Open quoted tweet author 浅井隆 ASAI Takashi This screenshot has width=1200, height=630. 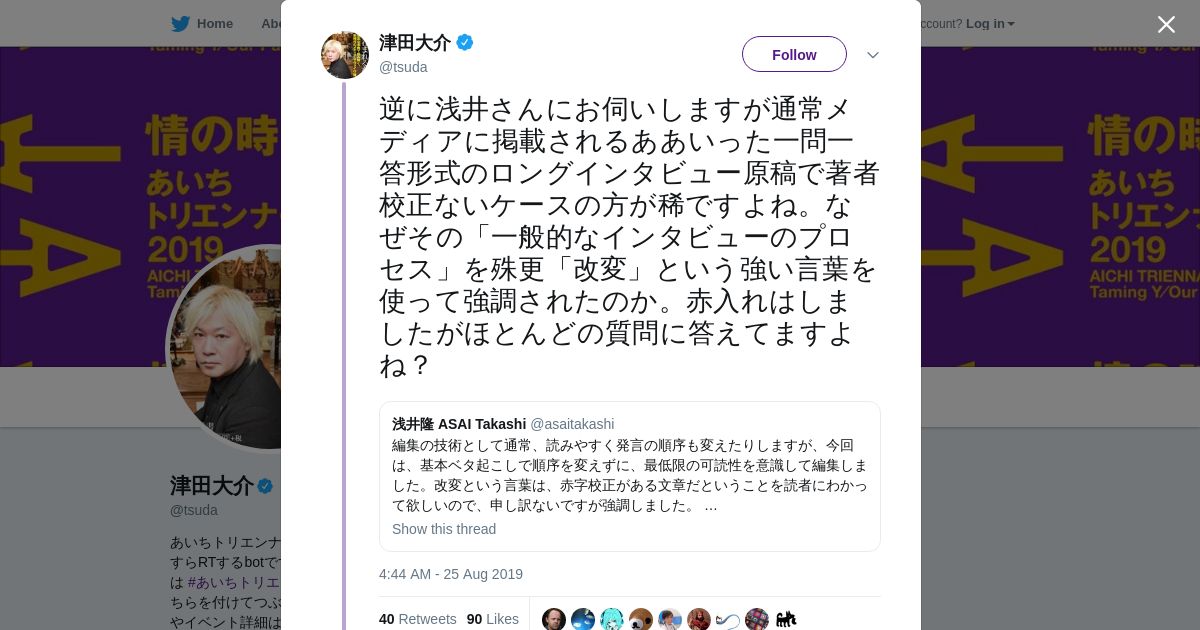[x=459, y=424]
